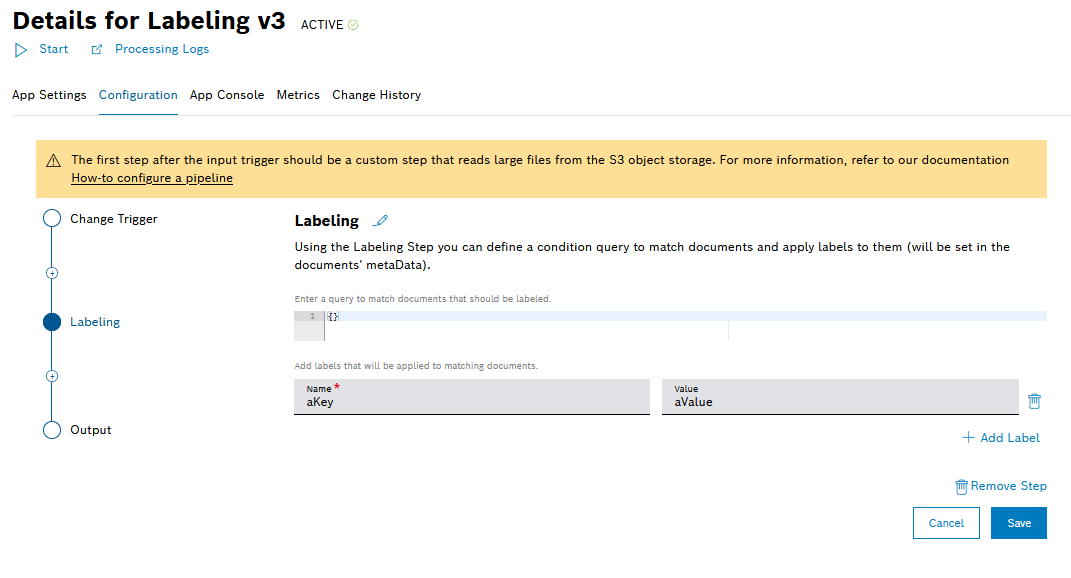This screenshot has height=578, width=1071.
Task: Click the filled Labeling step node
Action: click(52, 322)
